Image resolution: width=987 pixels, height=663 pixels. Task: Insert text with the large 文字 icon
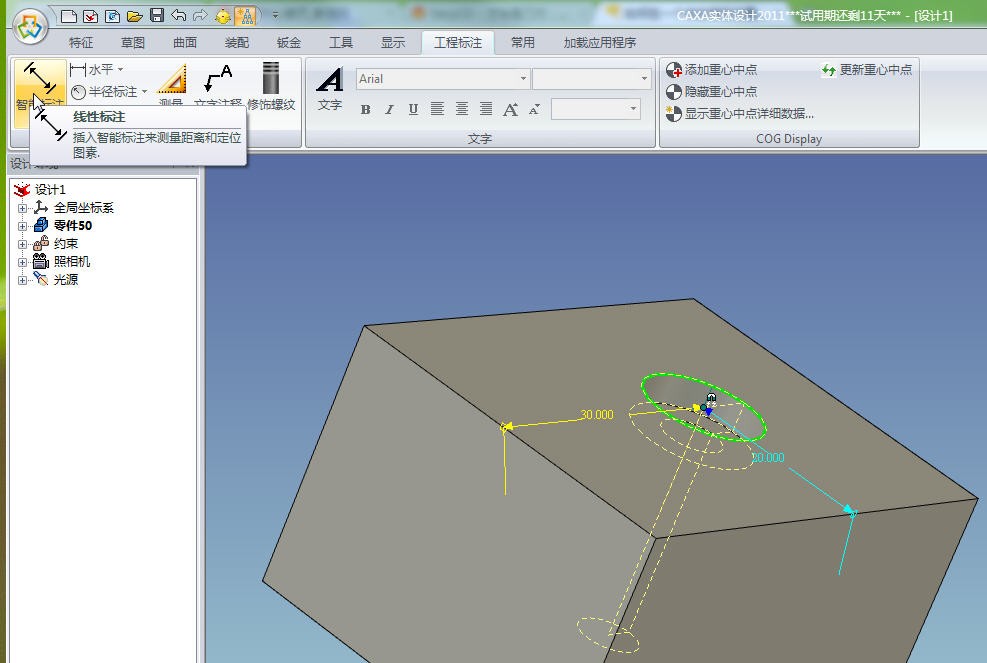tap(330, 88)
